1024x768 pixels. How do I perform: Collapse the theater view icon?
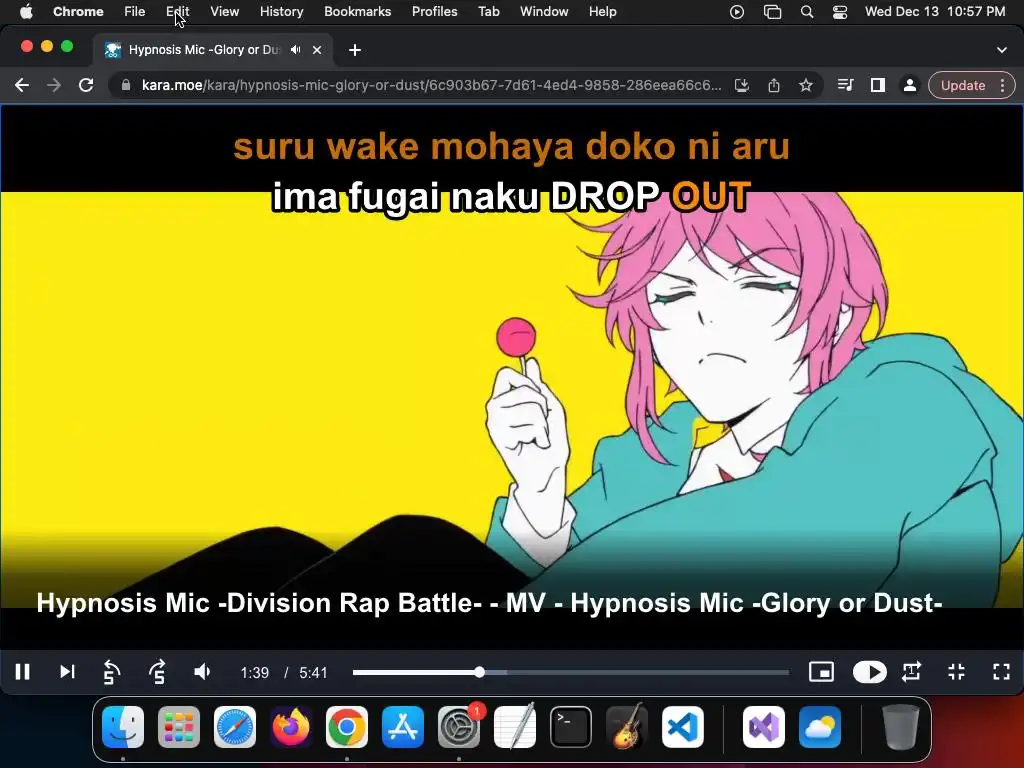coord(957,672)
